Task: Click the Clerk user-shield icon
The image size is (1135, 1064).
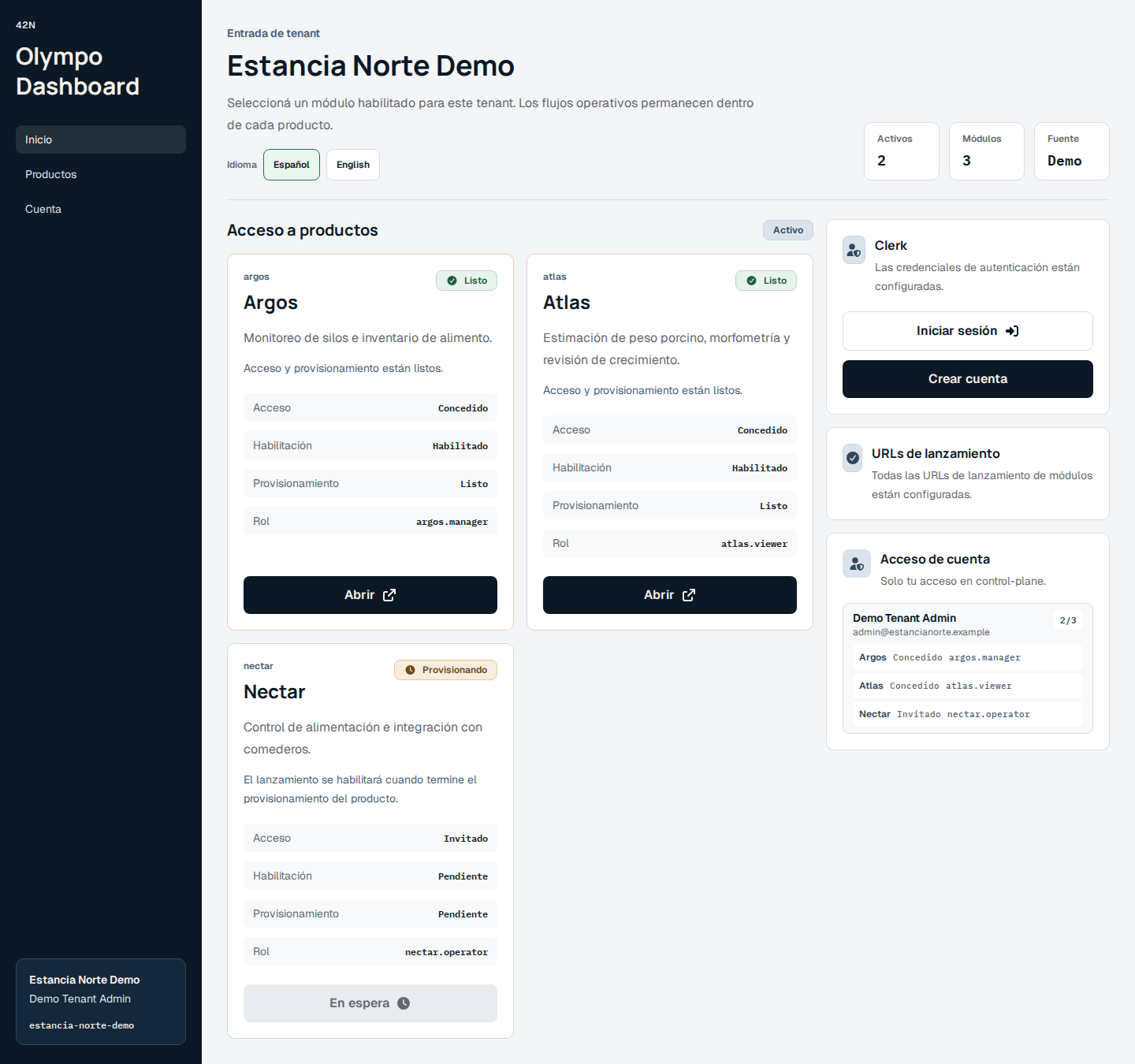Action: (854, 250)
